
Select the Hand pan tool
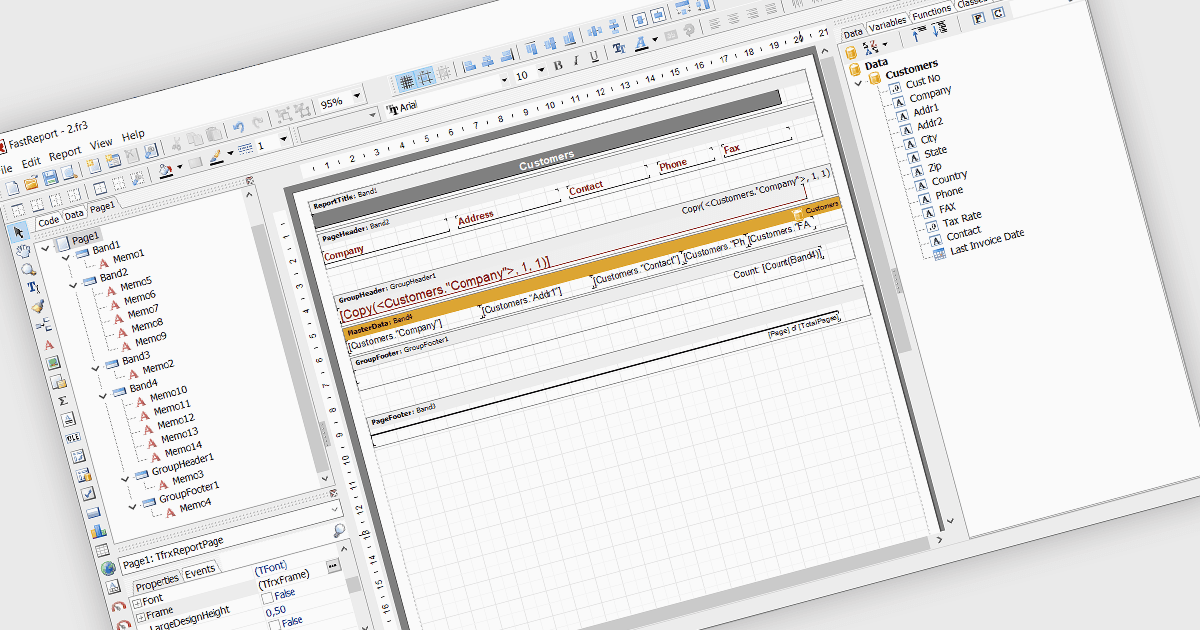click(25, 251)
